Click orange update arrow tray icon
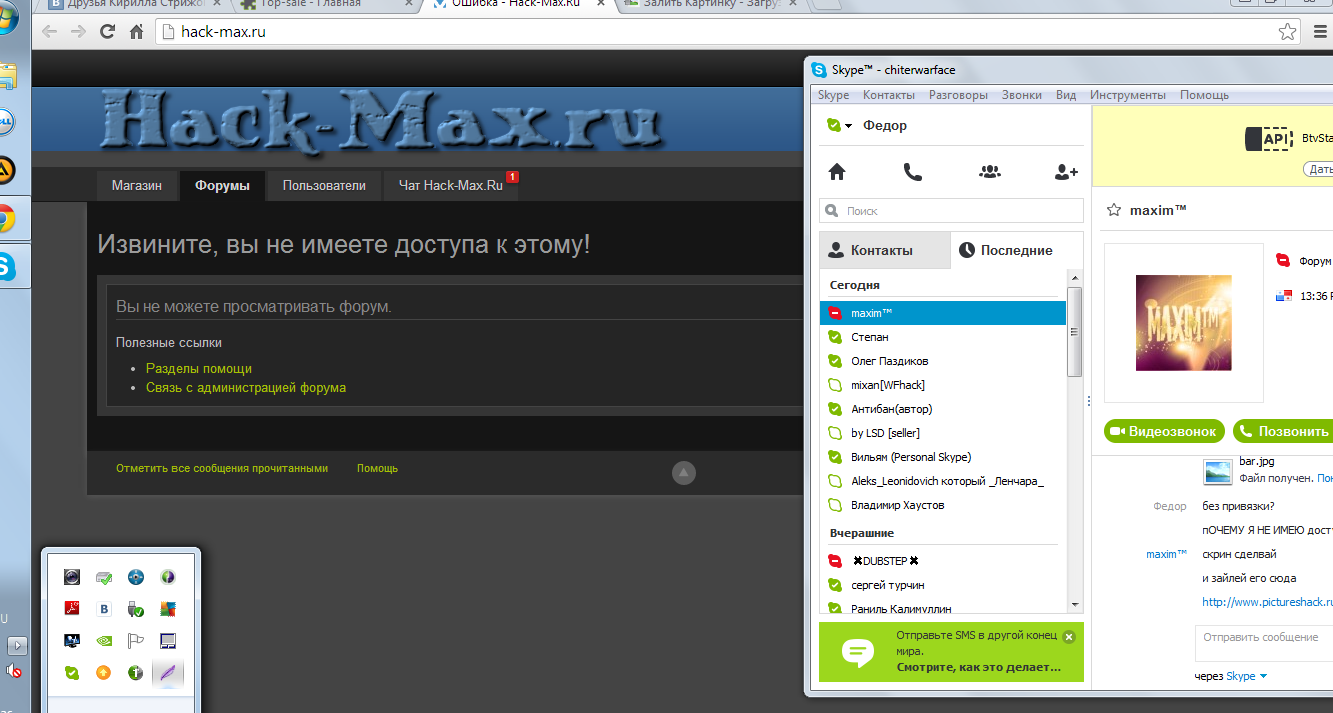 (x=104, y=673)
